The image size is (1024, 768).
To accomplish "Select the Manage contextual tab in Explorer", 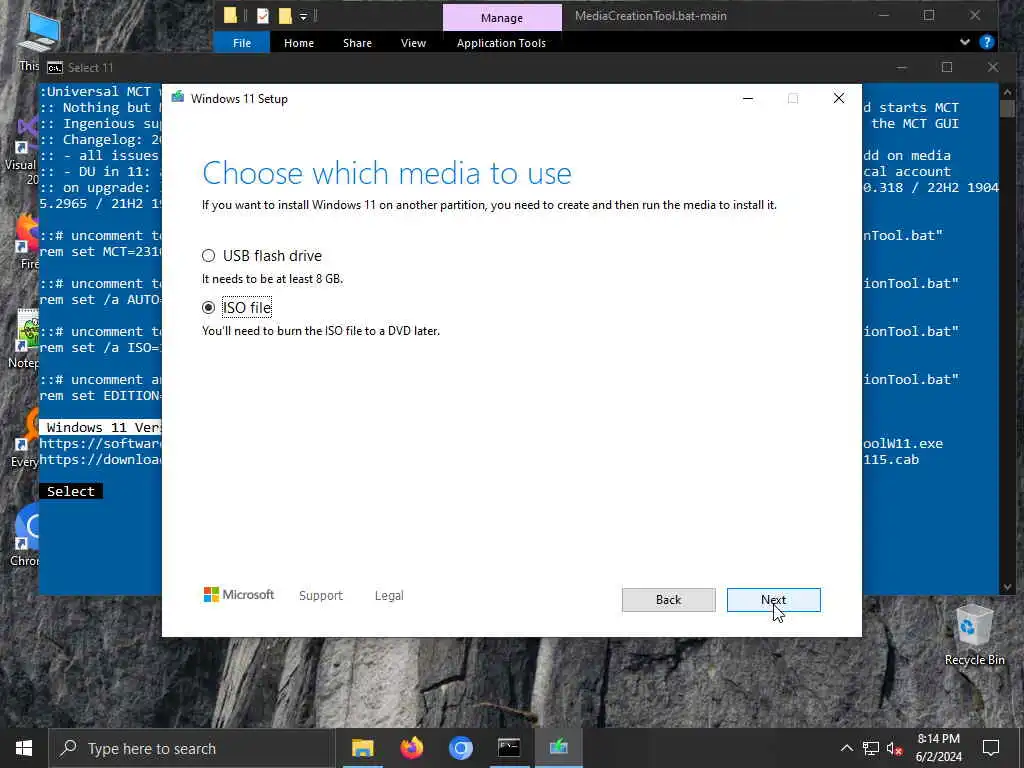I will tap(502, 18).
